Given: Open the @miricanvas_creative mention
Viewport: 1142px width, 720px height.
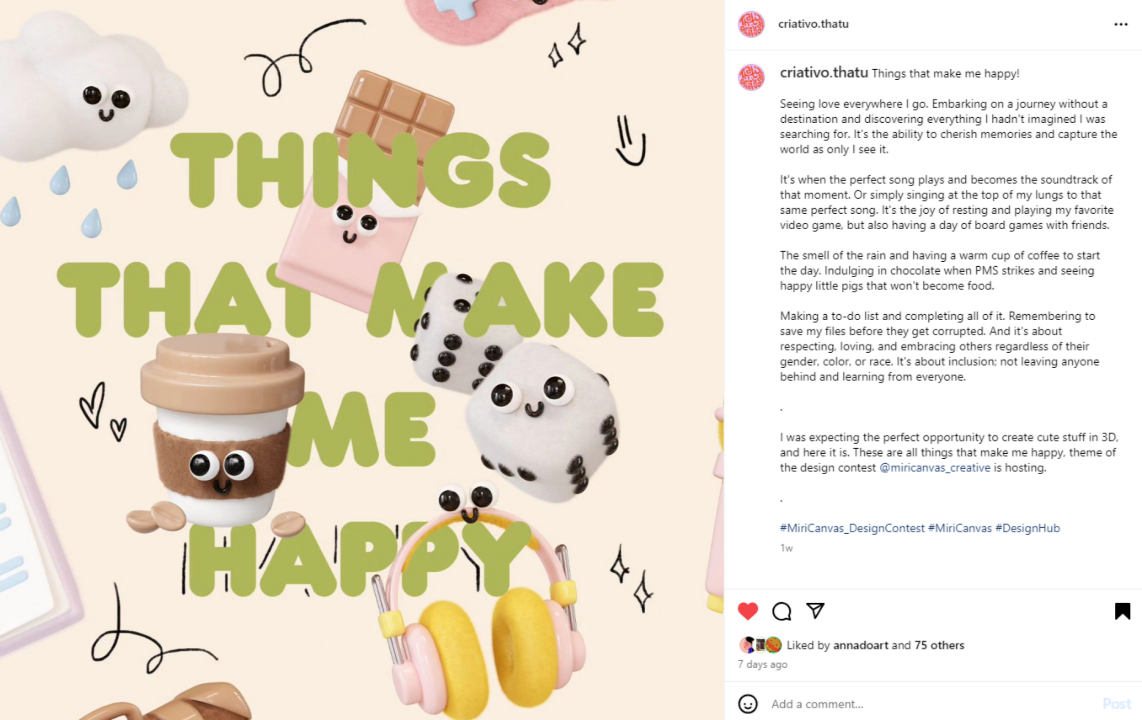Looking at the screenshot, I should pos(935,467).
